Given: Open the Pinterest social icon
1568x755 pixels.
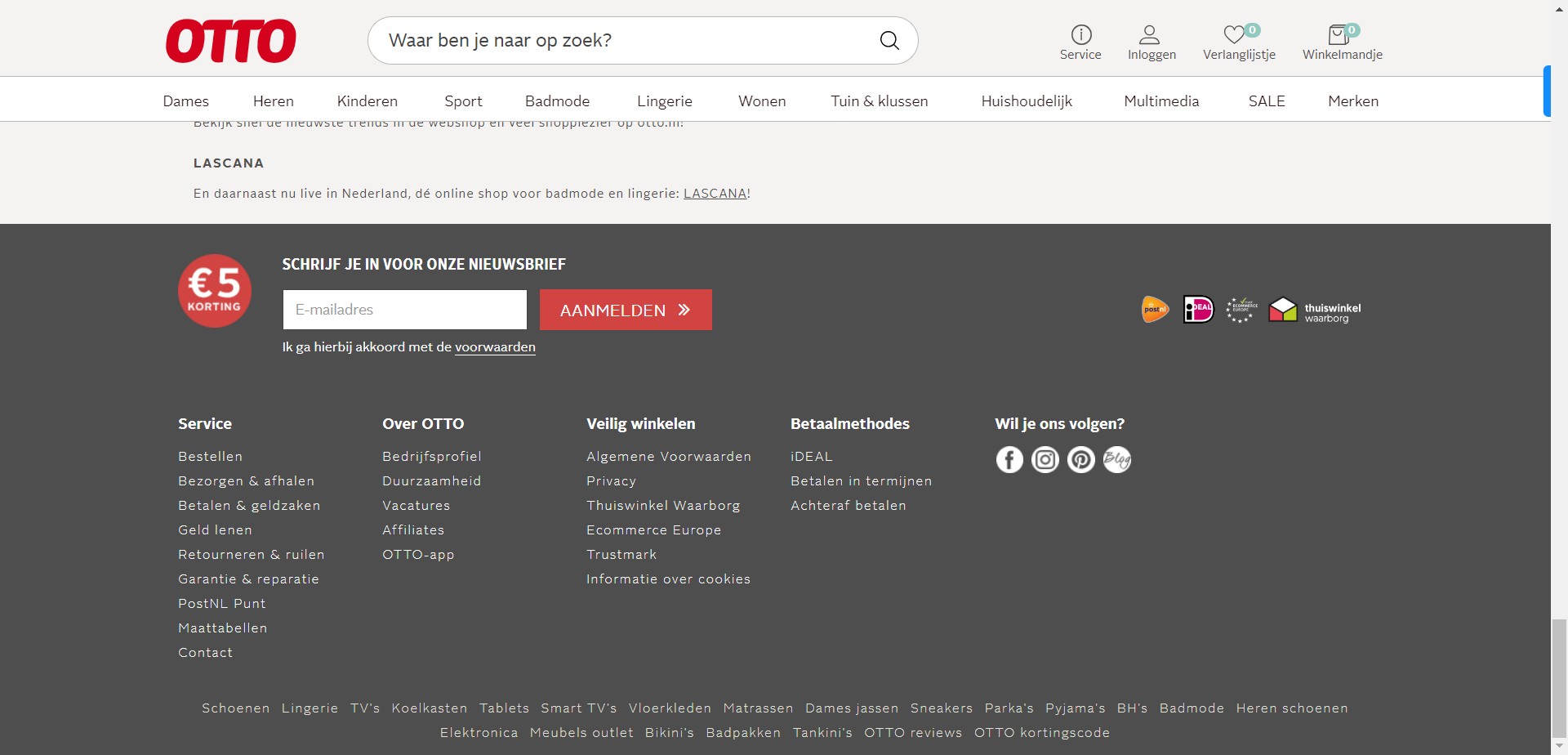Looking at the screenshot, I should pyautogui.click(x=1081, y=460).
